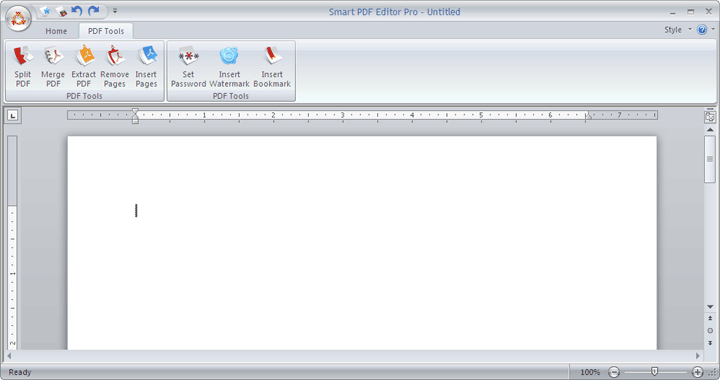The width and height of the screenshot is (720, 380).
Task: Expand the arrow beside the Help icon
Action: [713, 29]
